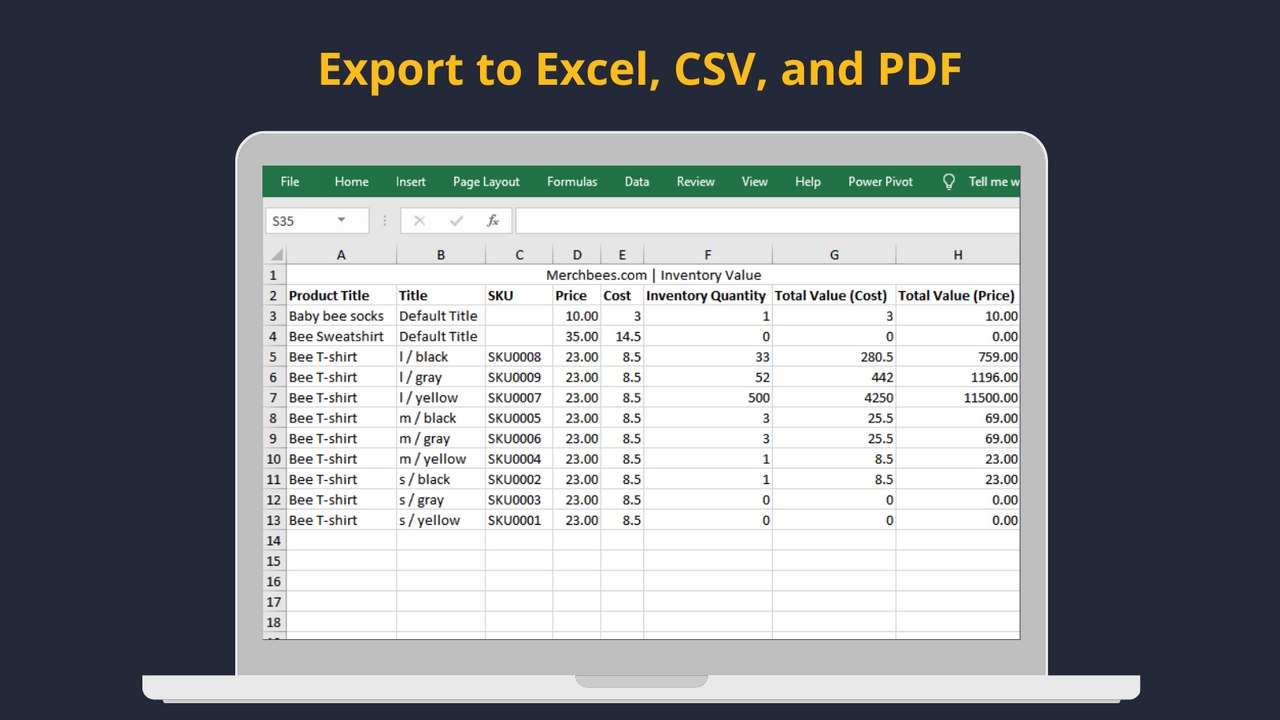Switch to the Review tab

tap(695, 181)
